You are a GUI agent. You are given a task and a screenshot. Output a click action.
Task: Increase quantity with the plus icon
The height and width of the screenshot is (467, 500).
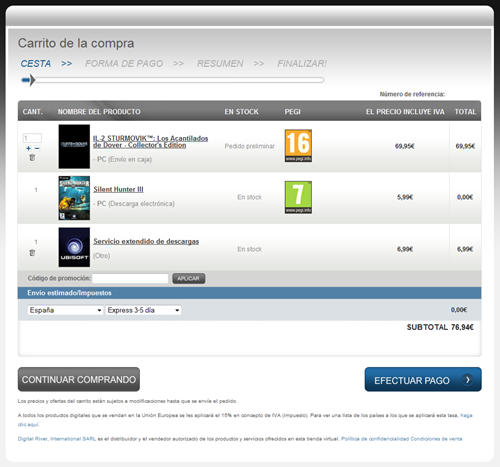coord(28,148)
